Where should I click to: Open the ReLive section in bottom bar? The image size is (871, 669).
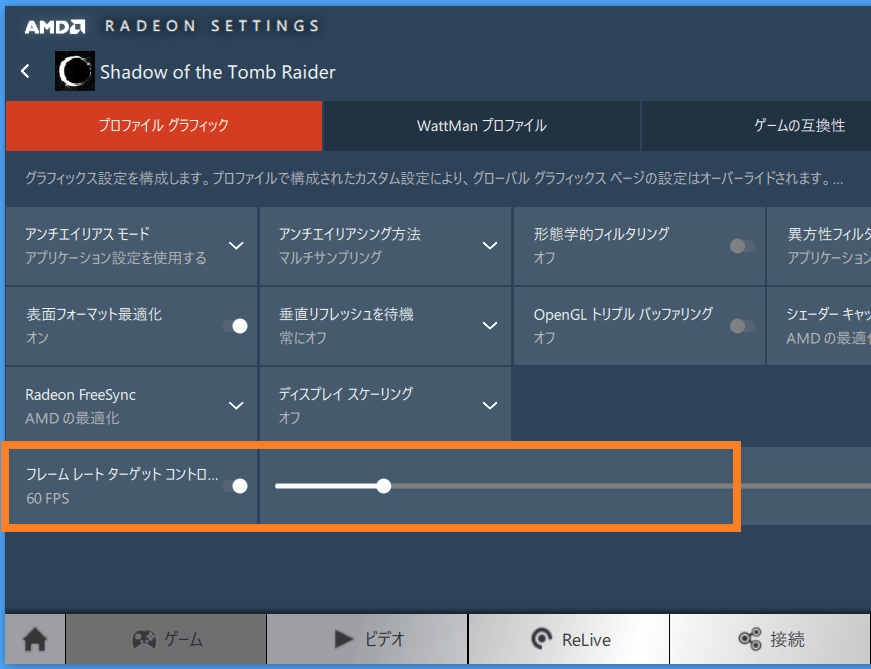point(569,639)
